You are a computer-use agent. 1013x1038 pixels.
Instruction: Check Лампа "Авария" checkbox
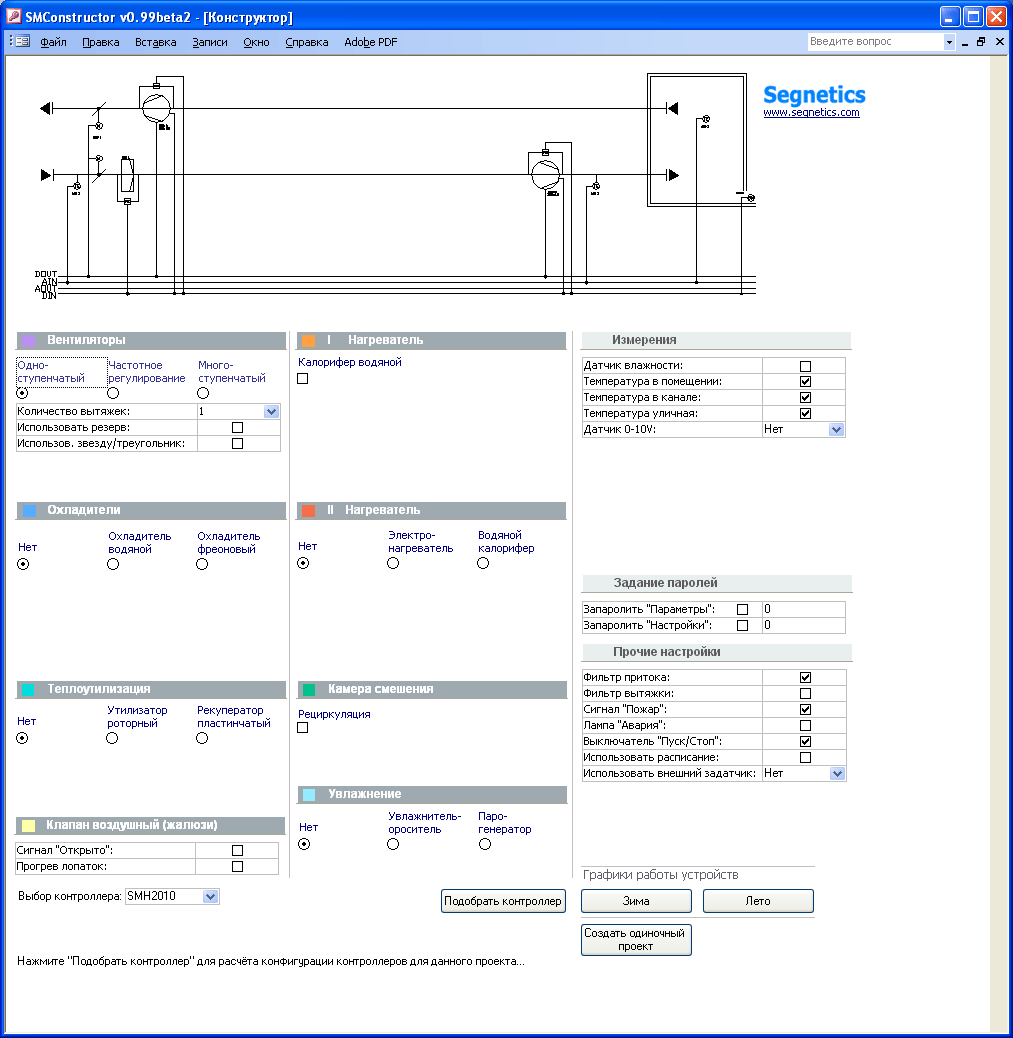point(806,726)
